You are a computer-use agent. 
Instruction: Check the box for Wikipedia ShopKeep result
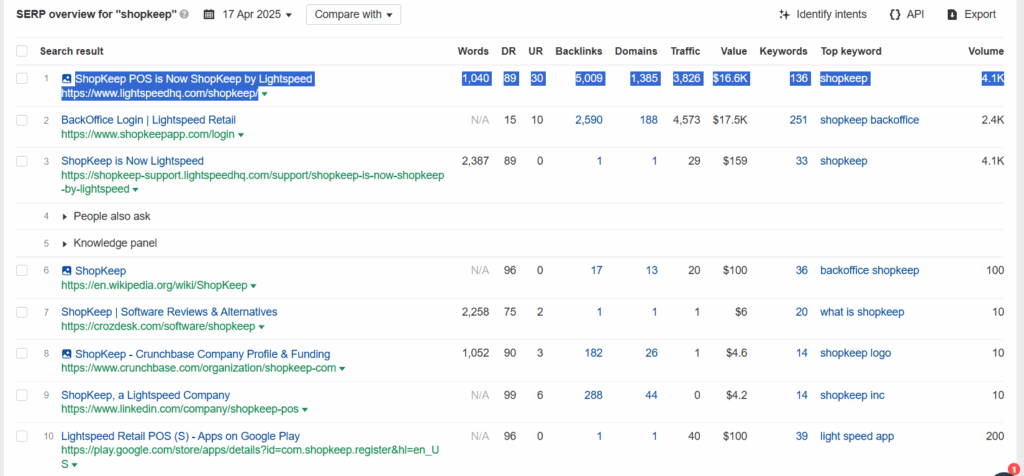[x=22, y=270]
